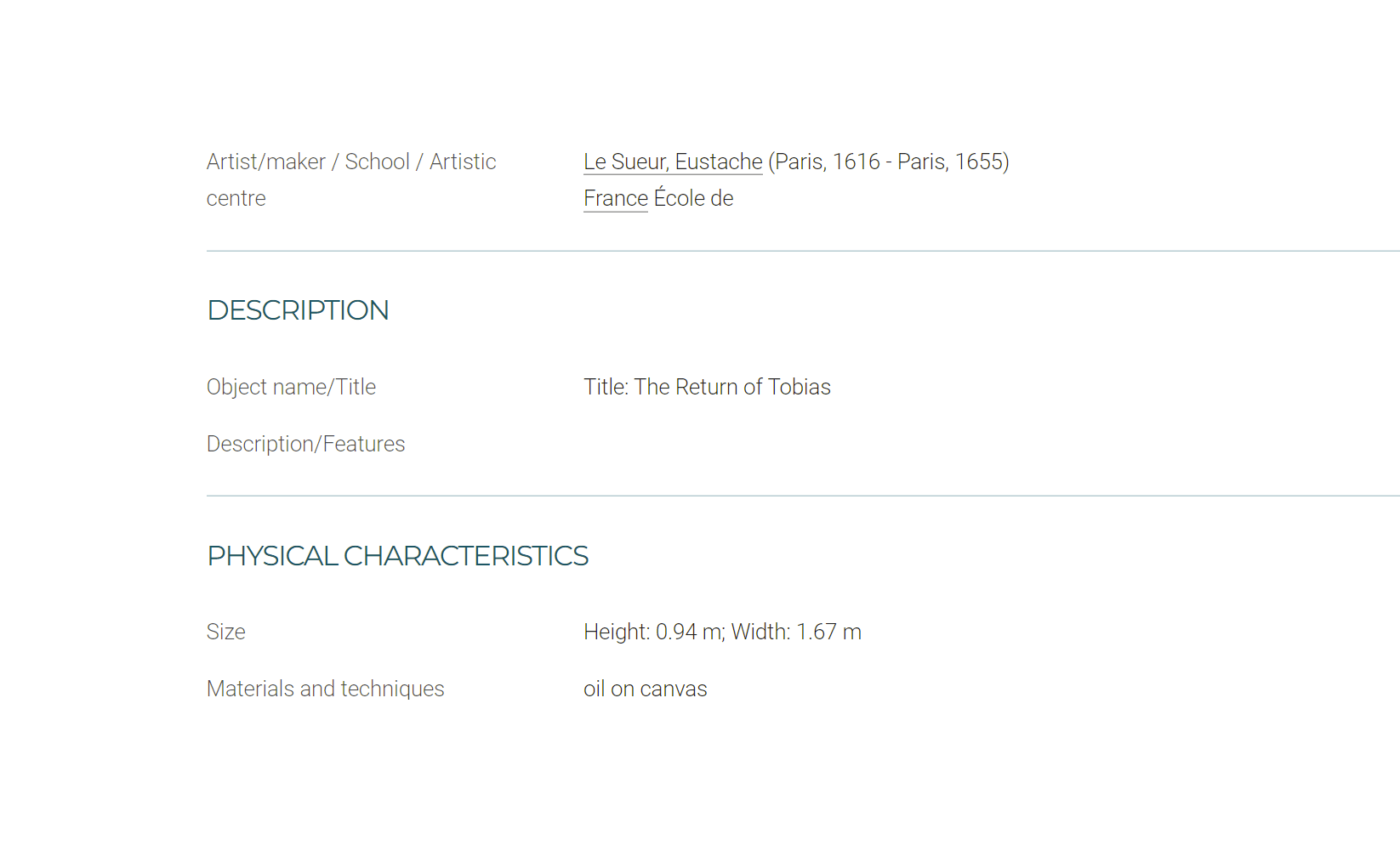Image resolution: width=1400 pixels, height=868 pixels.
Task: Click the PHYSICAL CHARACTERISTICS section heading
Action: (x=397, y=556)
